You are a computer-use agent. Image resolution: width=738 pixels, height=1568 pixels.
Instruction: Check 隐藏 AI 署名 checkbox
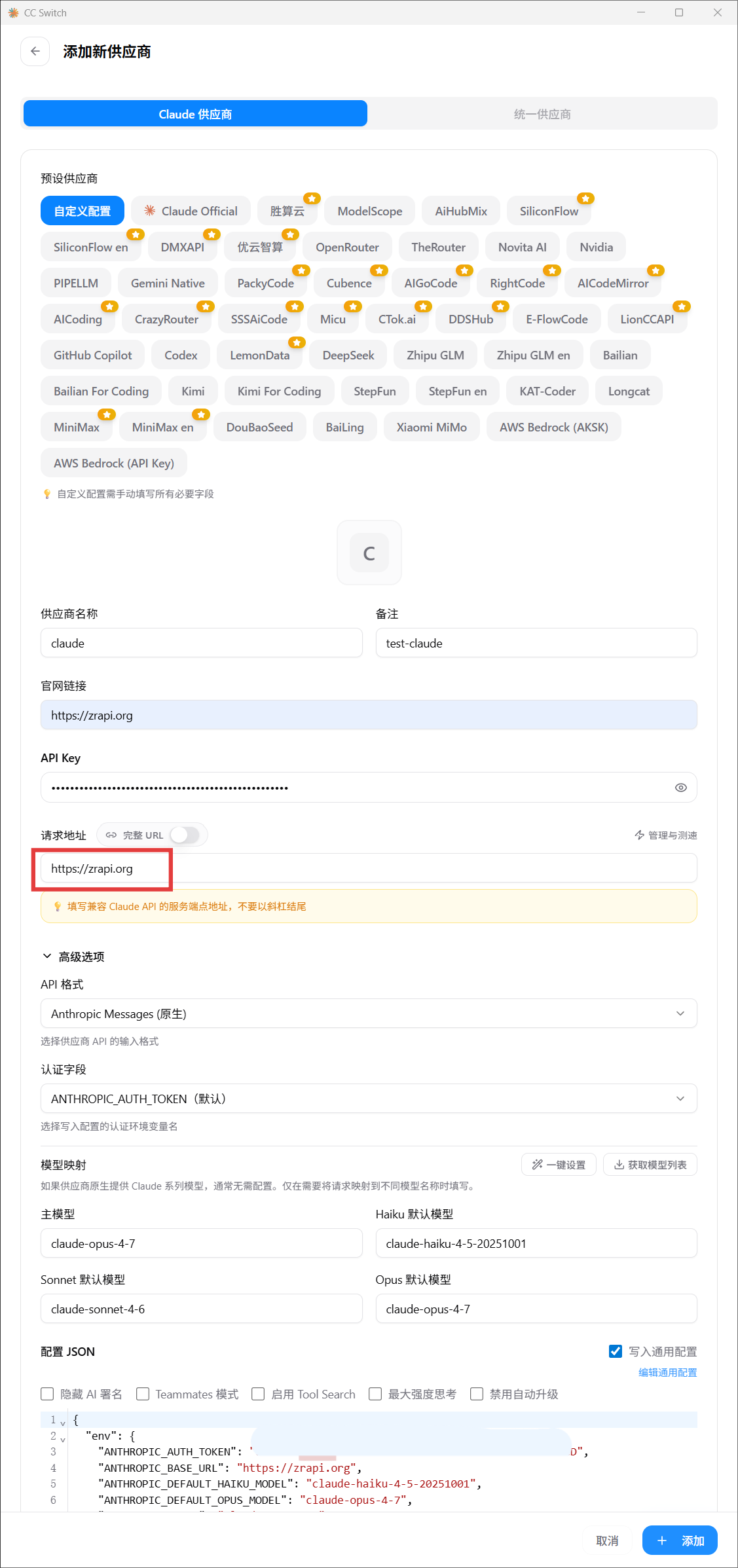point(47,1394)
